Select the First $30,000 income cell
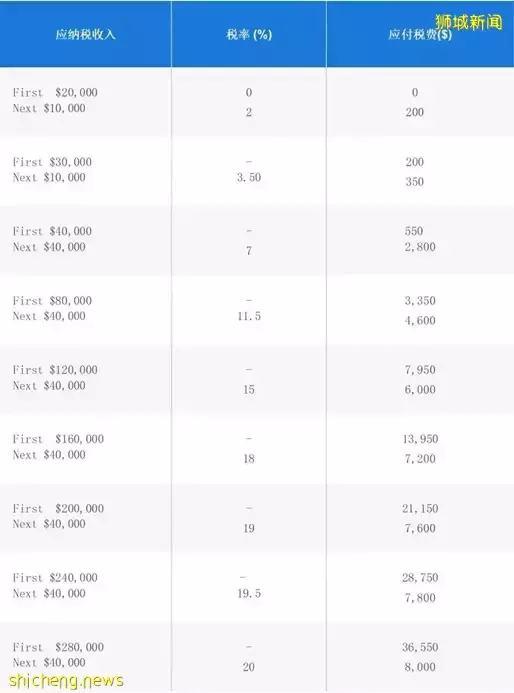Viewport: 514px width, 693px height. pyautogui.click(x=52, y=162)
